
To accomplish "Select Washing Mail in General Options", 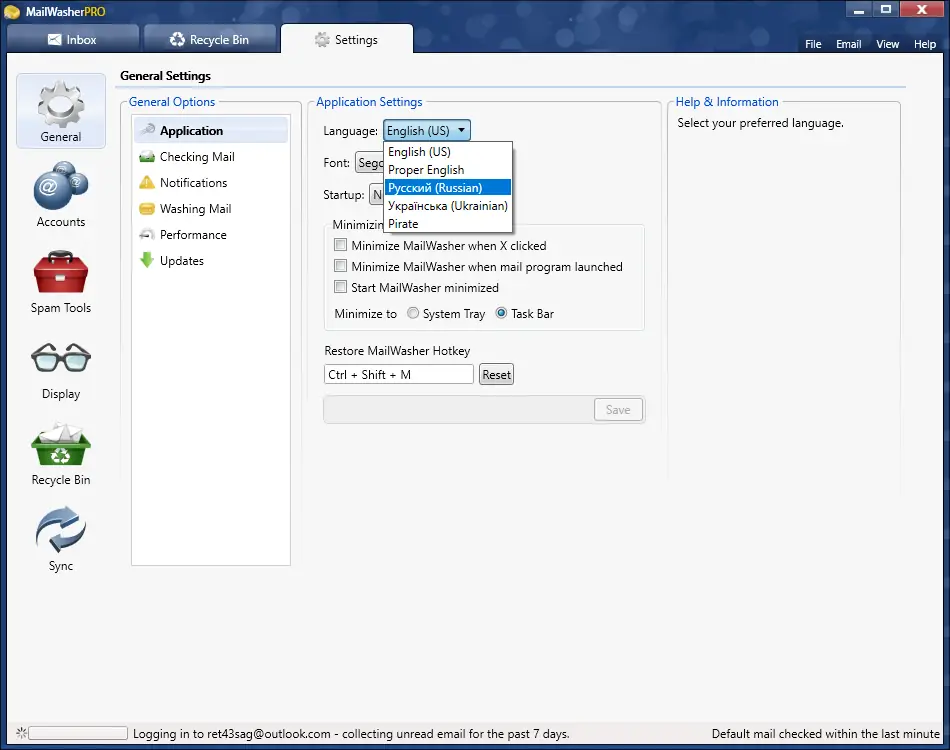I will (x=211, y=208).
